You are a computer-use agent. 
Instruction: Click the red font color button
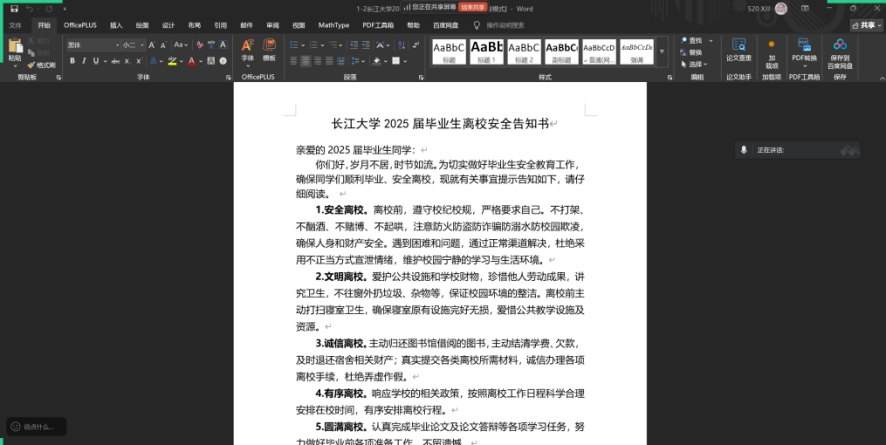point(190,62)
